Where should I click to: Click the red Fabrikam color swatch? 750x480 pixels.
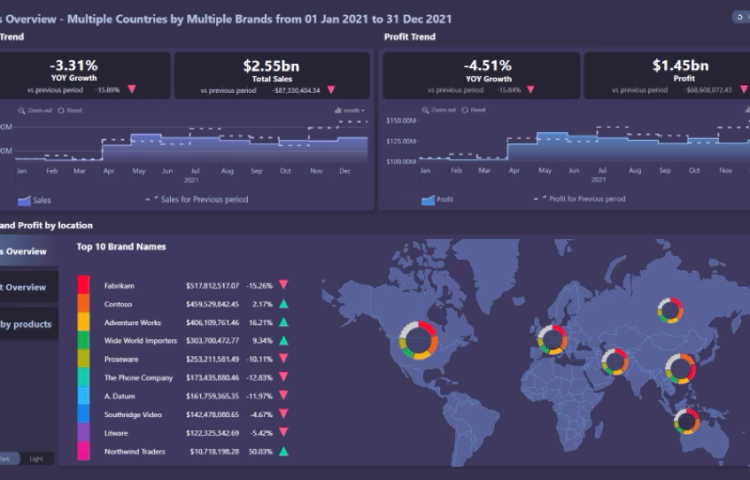83,285
